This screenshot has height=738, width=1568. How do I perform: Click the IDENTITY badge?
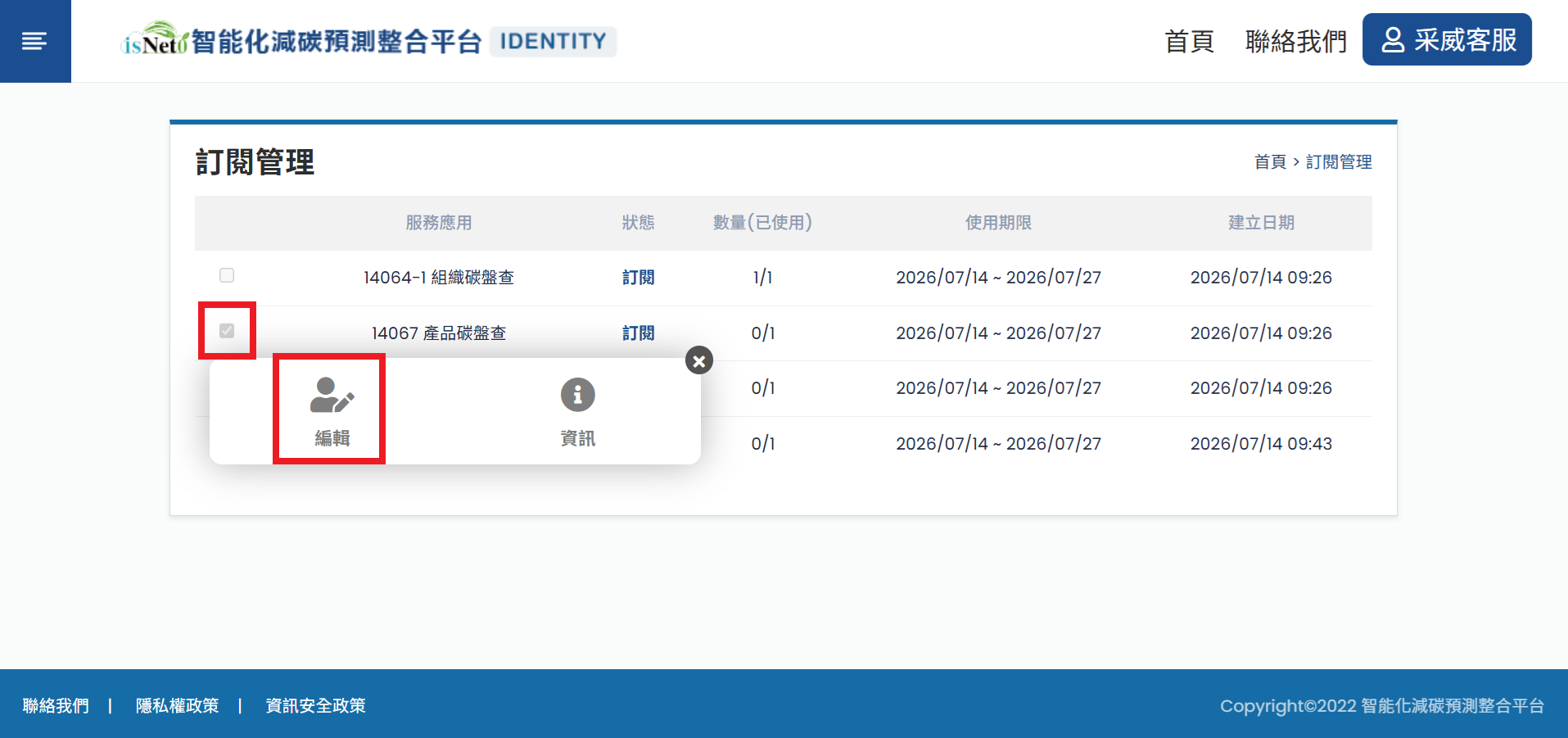point(554,41)
